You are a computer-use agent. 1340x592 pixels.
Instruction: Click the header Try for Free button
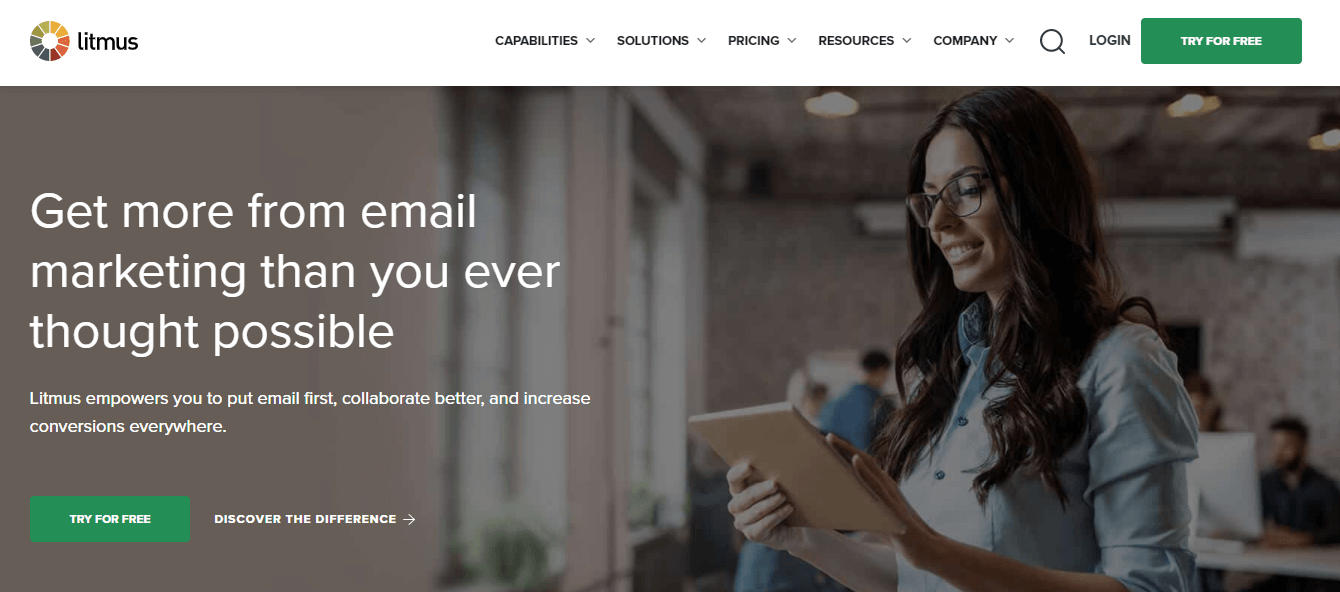pos(1221,41)
